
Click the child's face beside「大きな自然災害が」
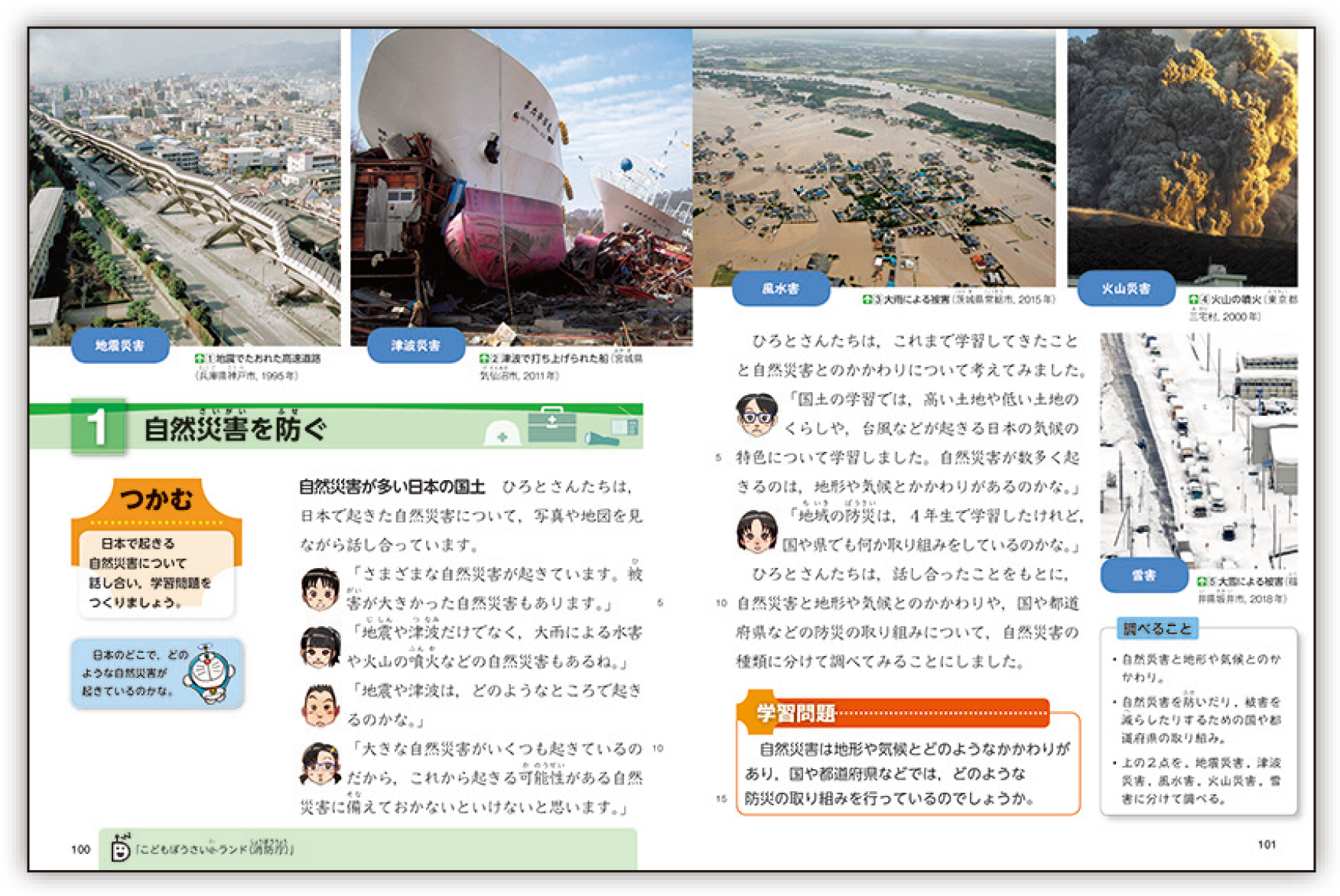click(x=320, y=764)
